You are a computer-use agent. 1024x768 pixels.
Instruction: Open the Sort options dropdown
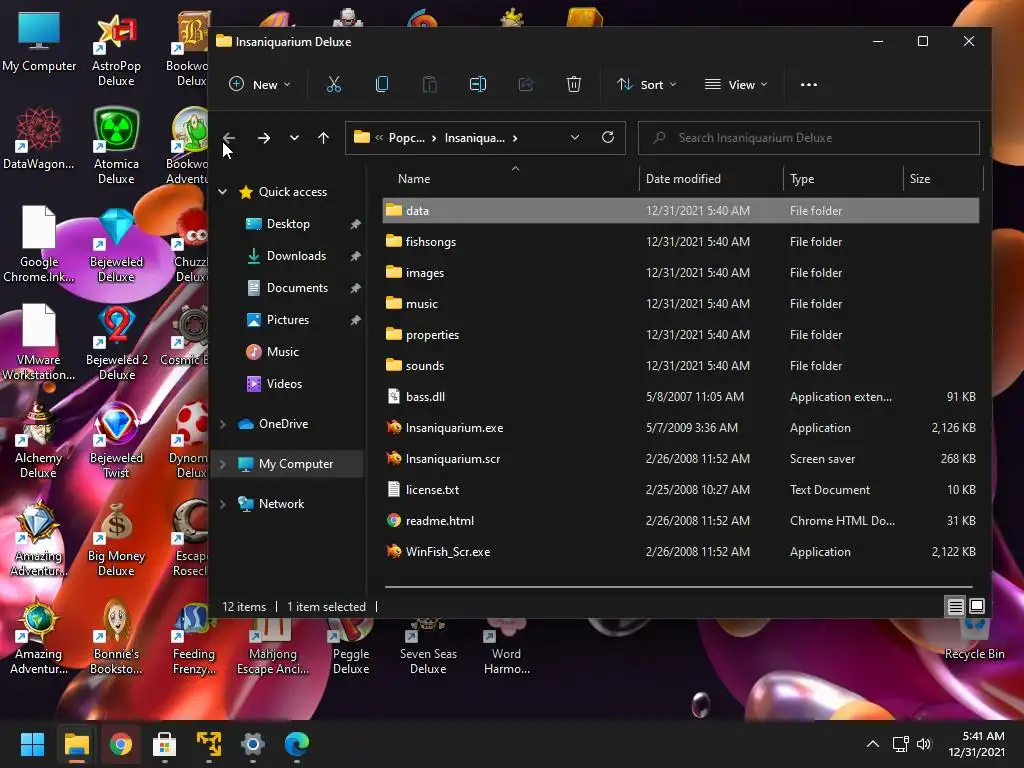[x=647, y=84]
